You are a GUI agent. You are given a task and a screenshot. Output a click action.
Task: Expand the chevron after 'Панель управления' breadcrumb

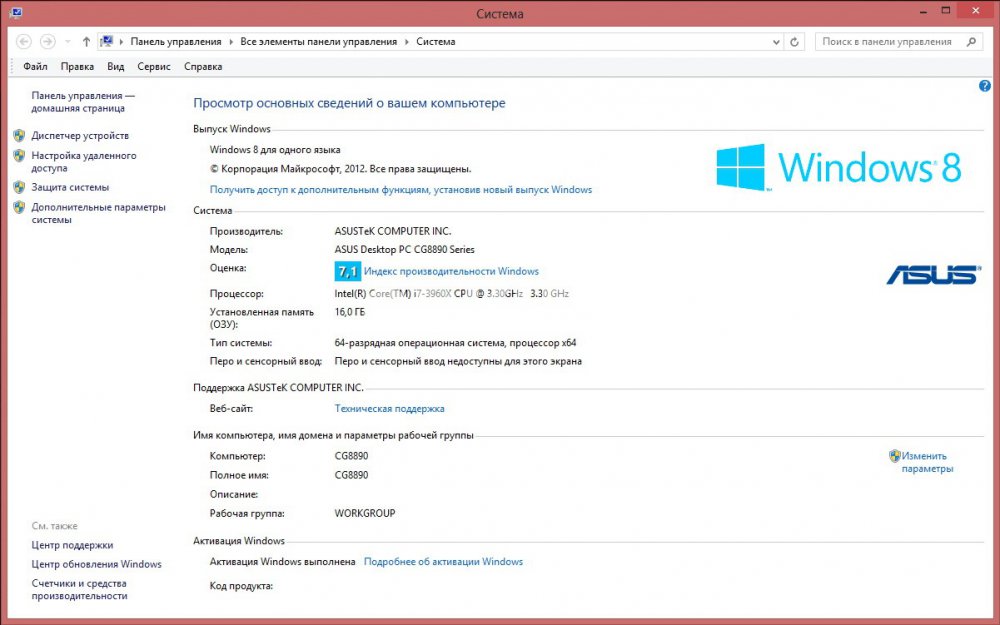(x=232, y=42)
